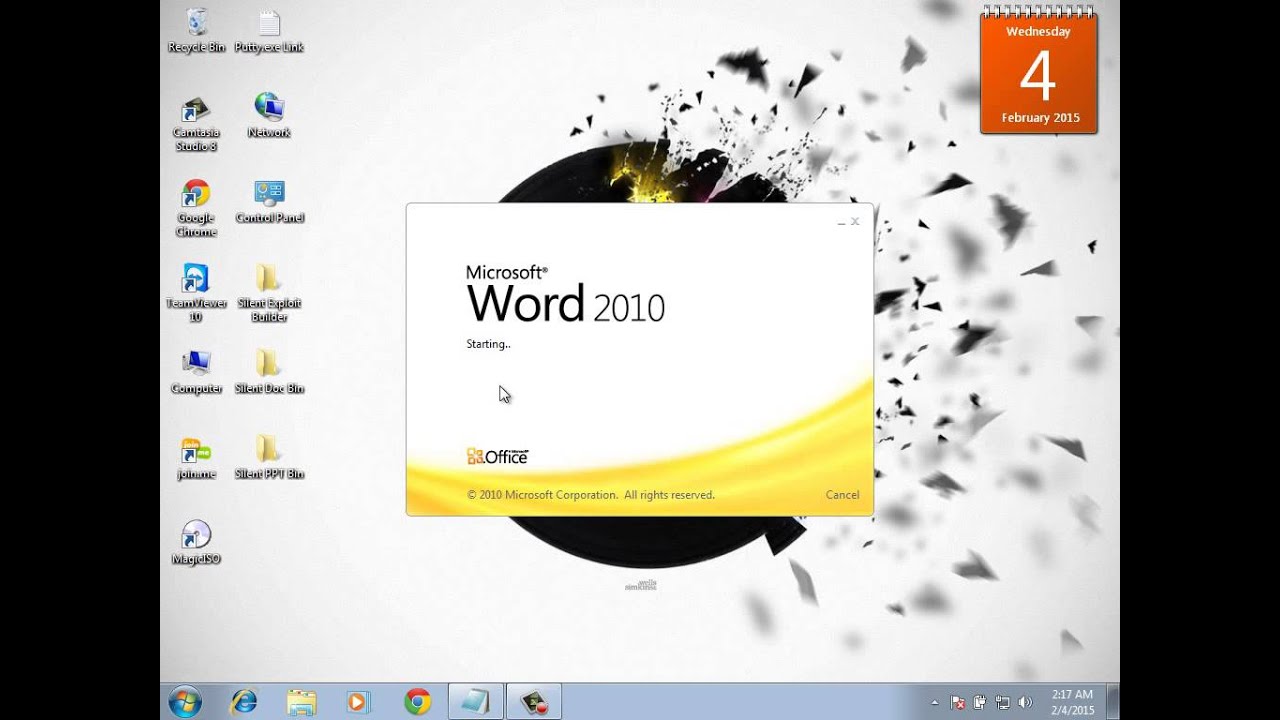Image resolution: width=1280 pixels, height=720 pixels.
Task: Click the Office logo on splash screen
Action: (497, 456)
